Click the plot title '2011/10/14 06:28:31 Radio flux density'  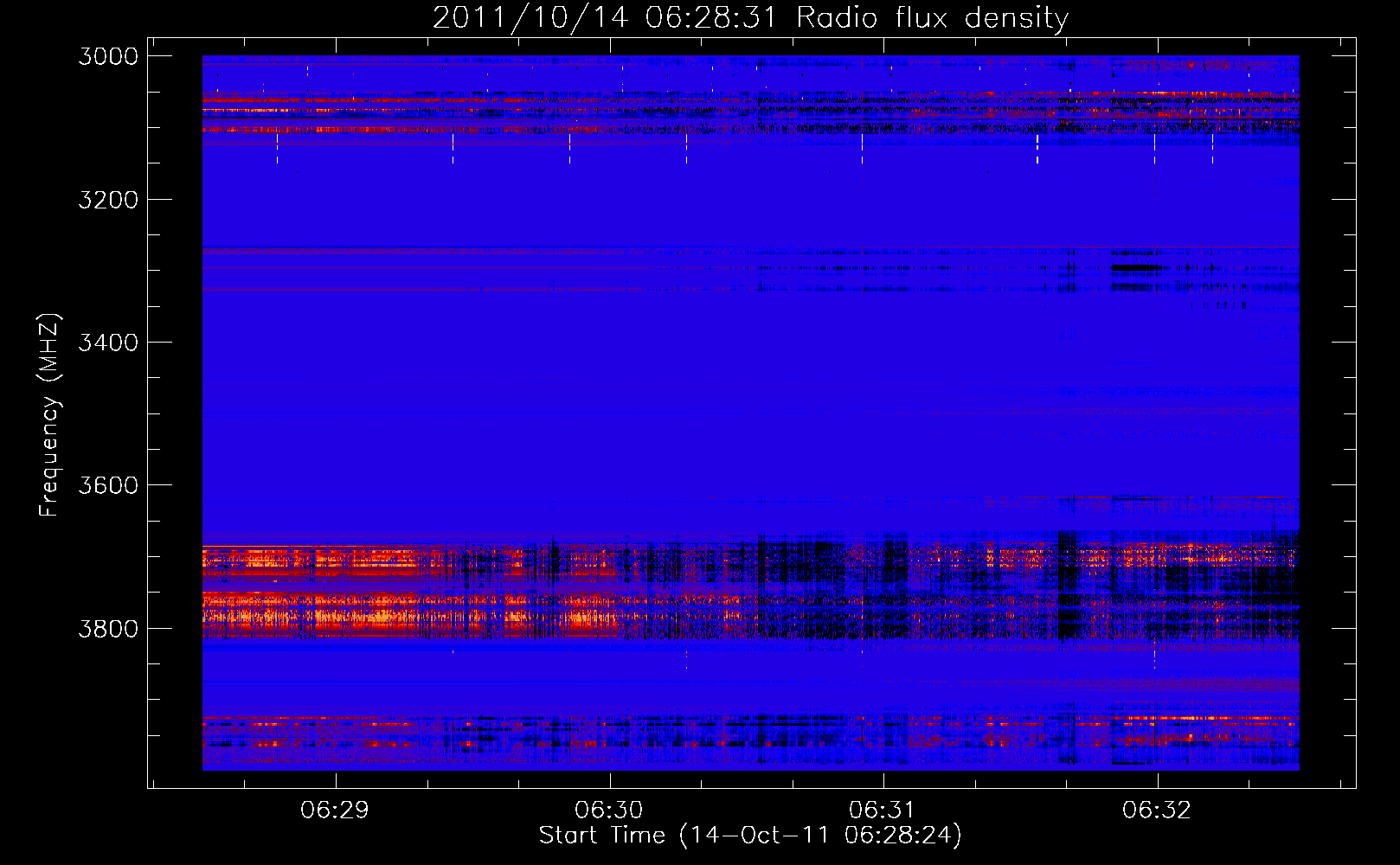click(x=750, y=17)
